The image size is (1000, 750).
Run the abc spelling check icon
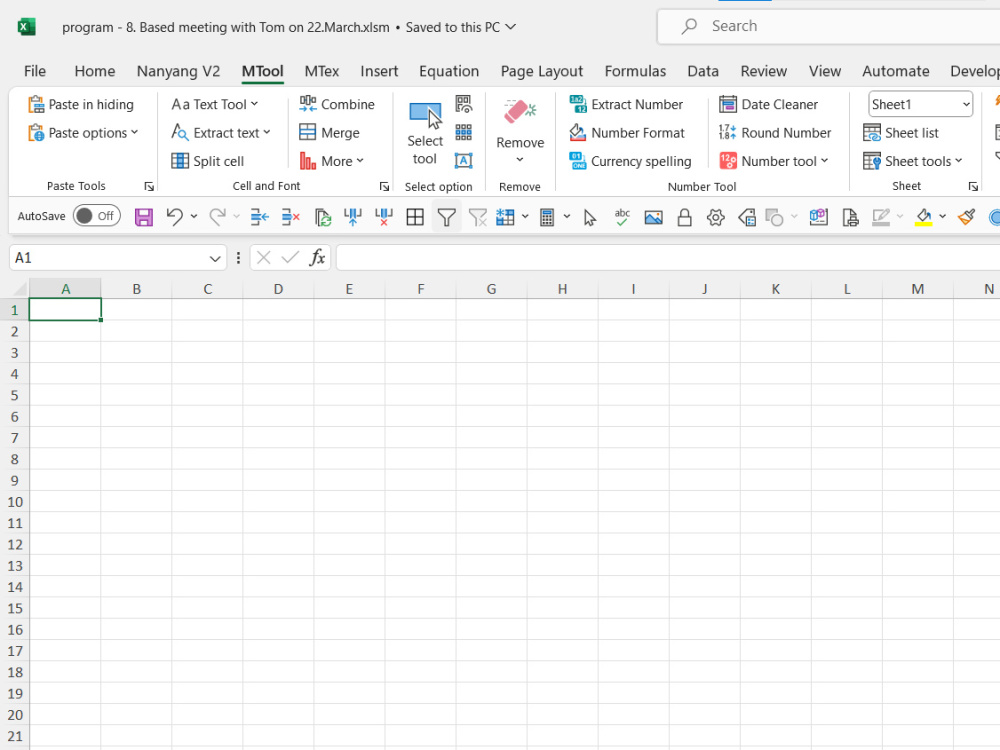tap(622, 217)
